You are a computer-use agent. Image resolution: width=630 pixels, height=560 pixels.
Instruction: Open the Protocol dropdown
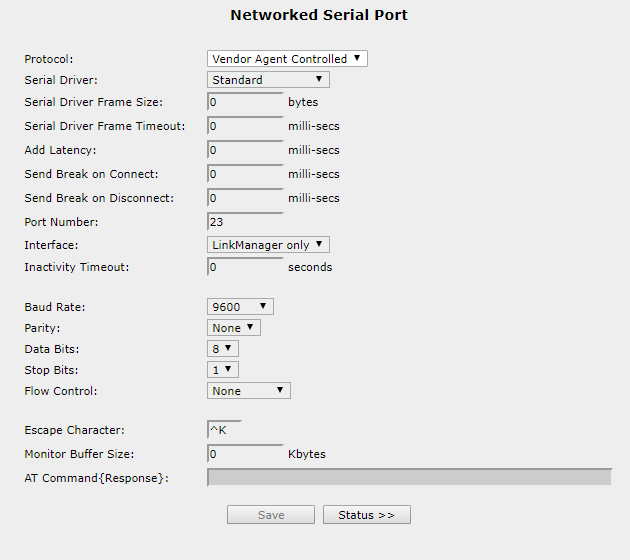tap(287, 59)
